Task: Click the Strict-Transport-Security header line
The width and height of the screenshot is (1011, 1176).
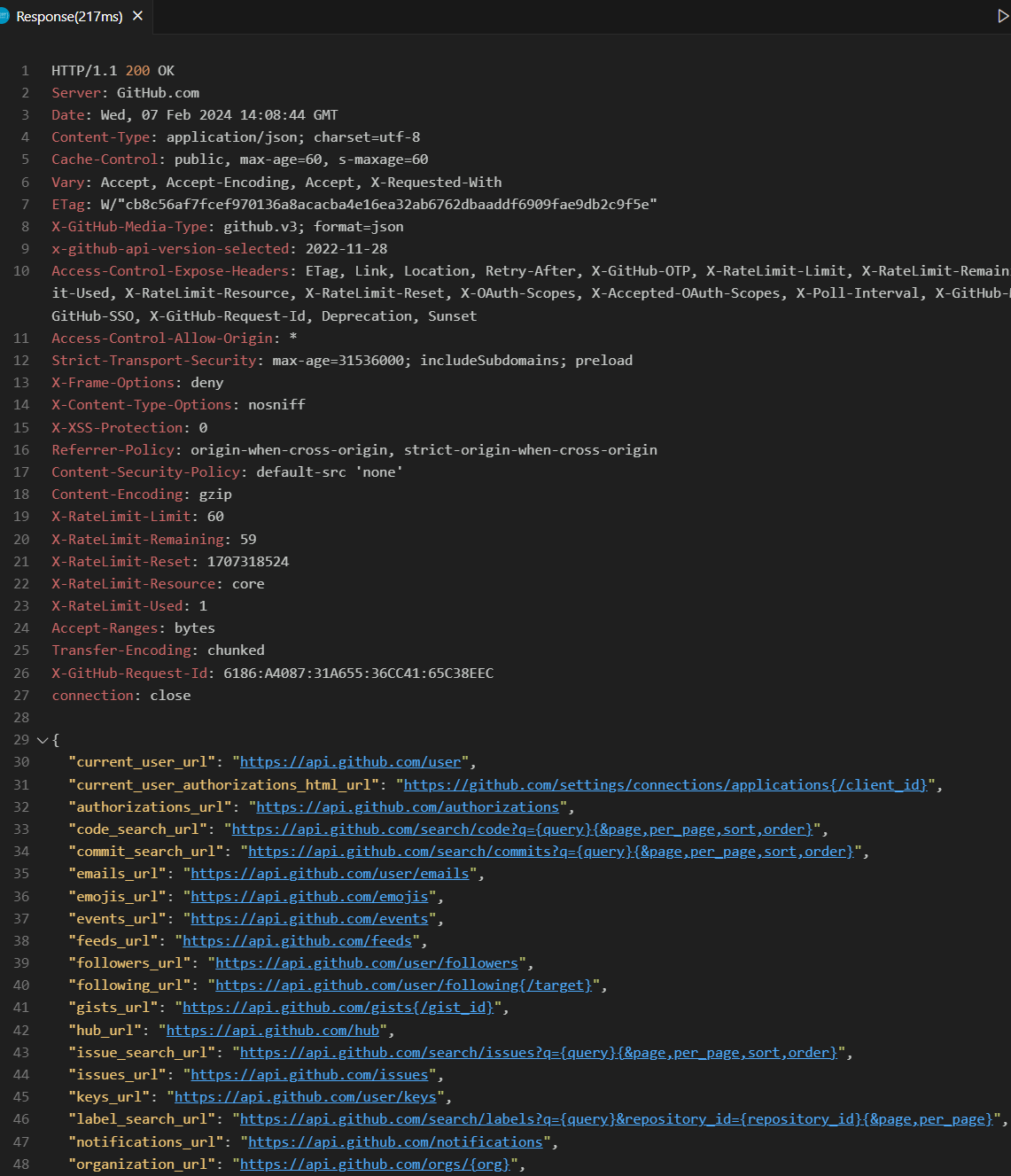Action: point(342,361)
